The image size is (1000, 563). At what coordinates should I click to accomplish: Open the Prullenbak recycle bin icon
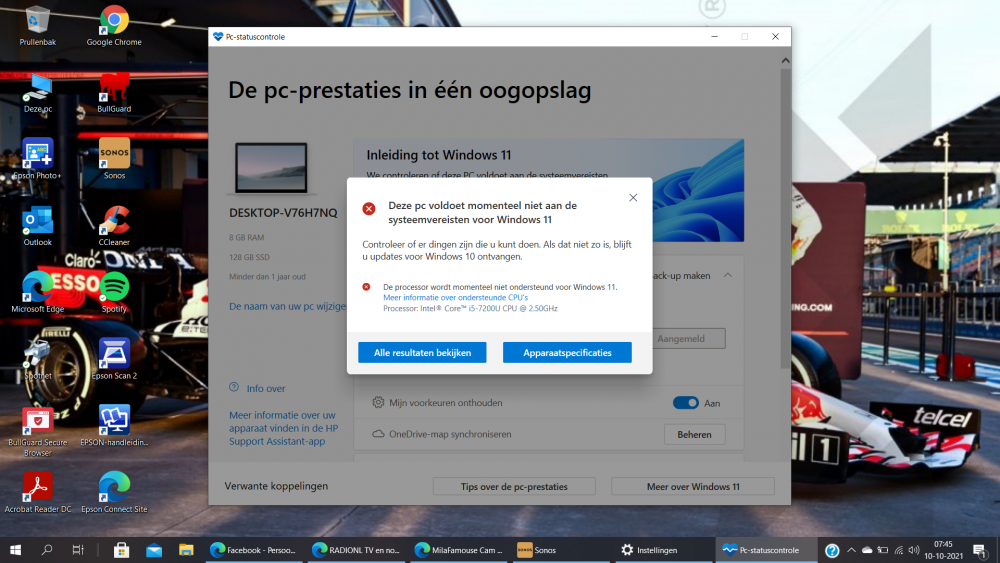coord(37,26)
